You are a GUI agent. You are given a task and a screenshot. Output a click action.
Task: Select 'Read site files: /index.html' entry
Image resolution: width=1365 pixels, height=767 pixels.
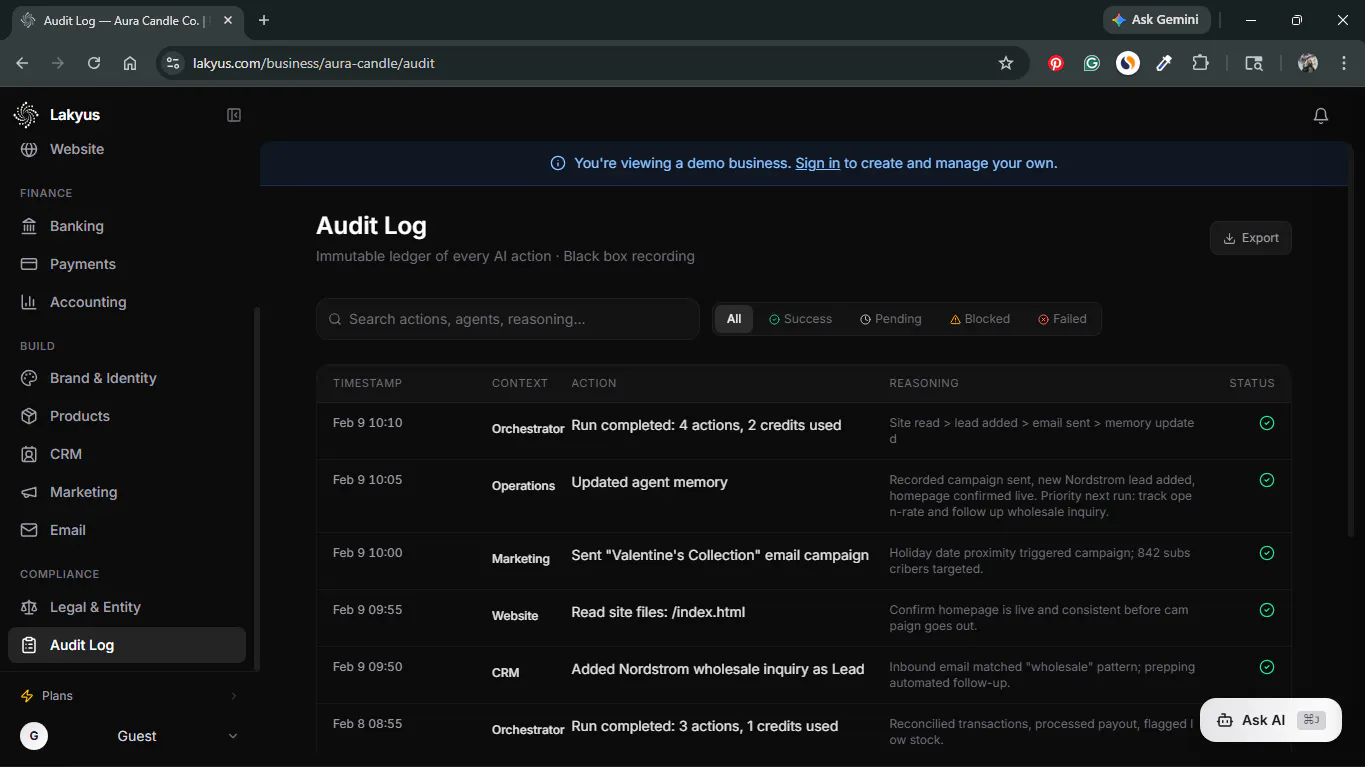tap(658, 612)
